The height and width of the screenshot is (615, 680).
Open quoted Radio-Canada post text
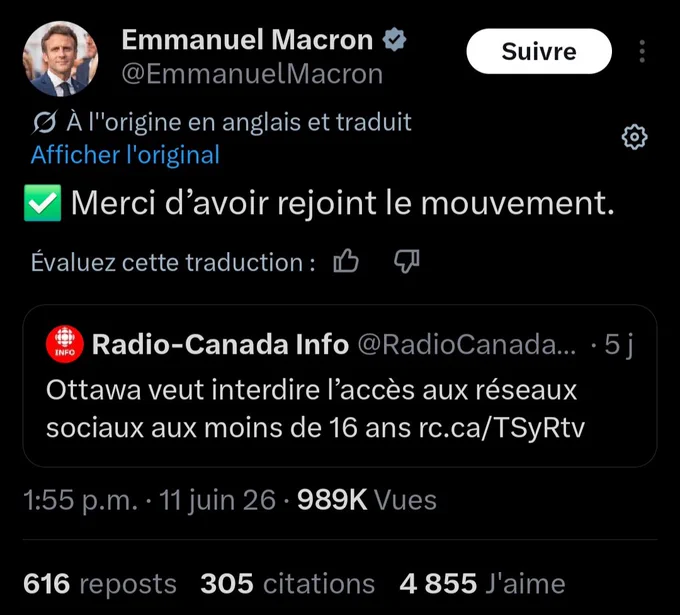(316, 409)
